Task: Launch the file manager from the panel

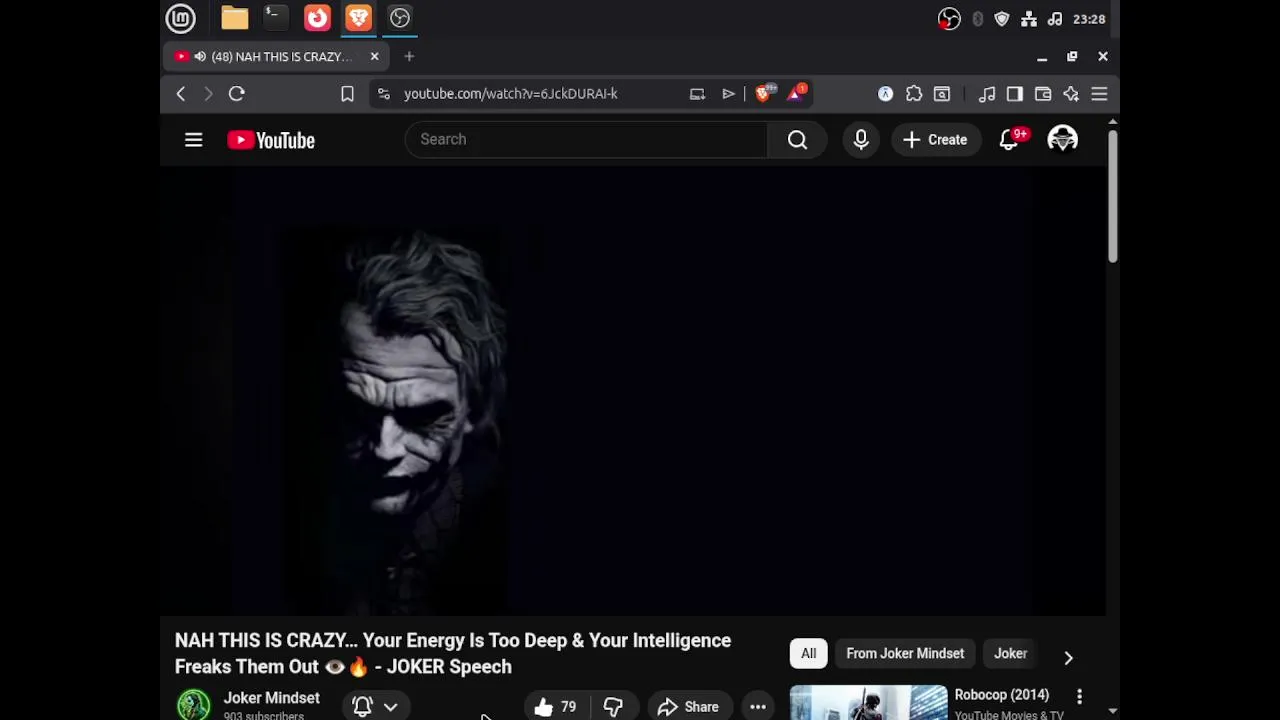Action: point(234,18)
